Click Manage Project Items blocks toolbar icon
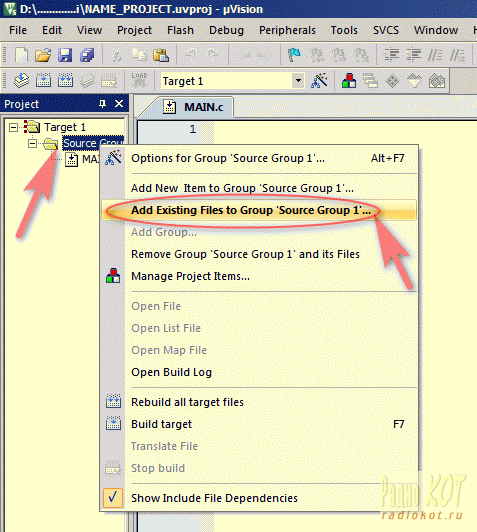The width and height of the screenshot is (477, 532). (348, 81)
